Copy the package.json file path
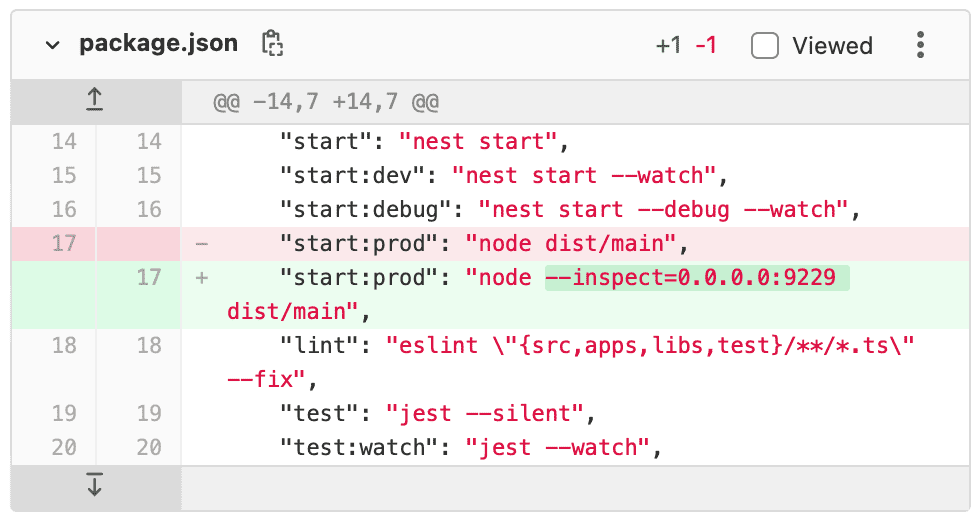Screen dimensions: 978x522 tap(272, 44)
